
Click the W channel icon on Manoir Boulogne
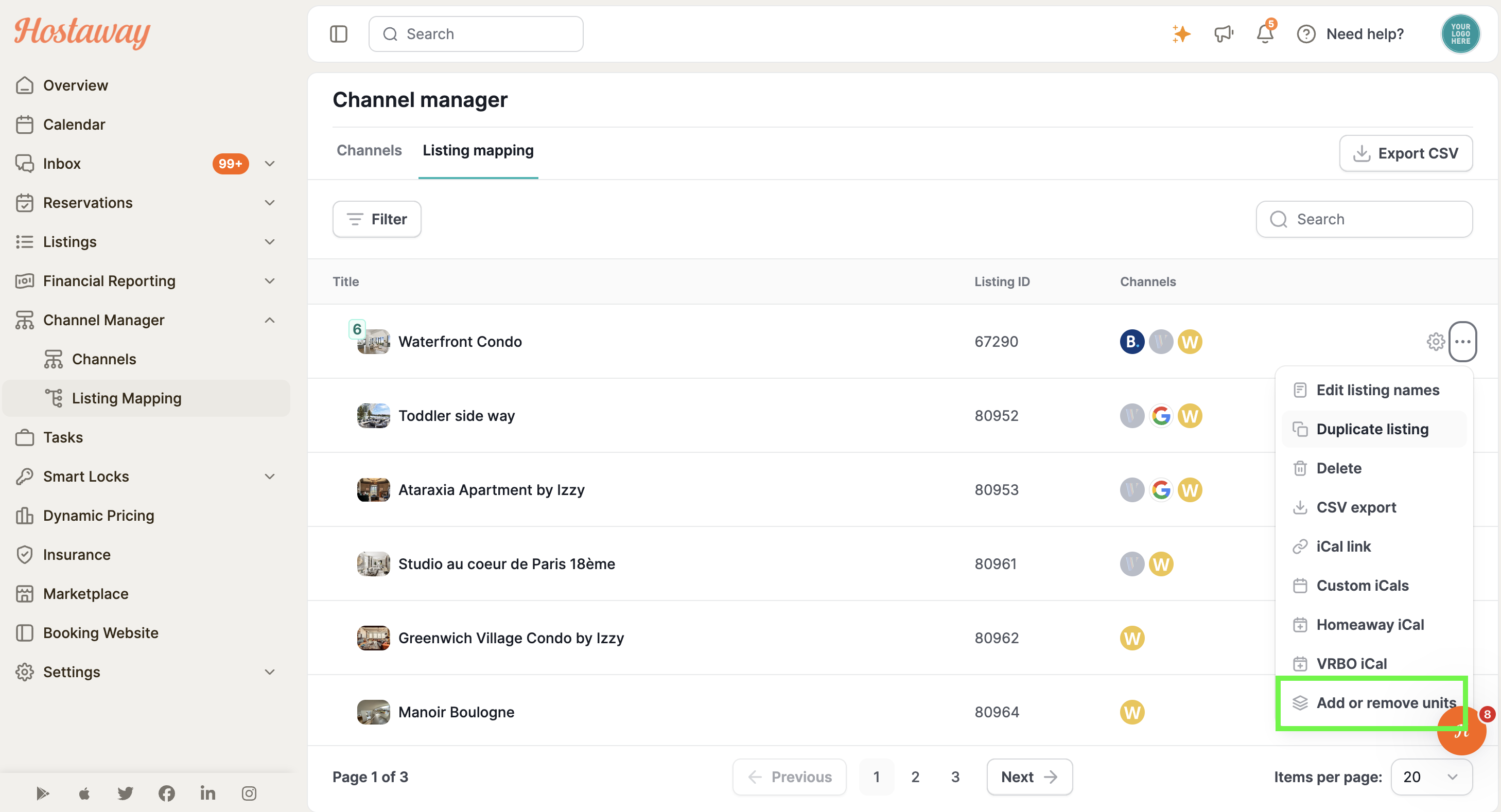(x=1132, y=712)
